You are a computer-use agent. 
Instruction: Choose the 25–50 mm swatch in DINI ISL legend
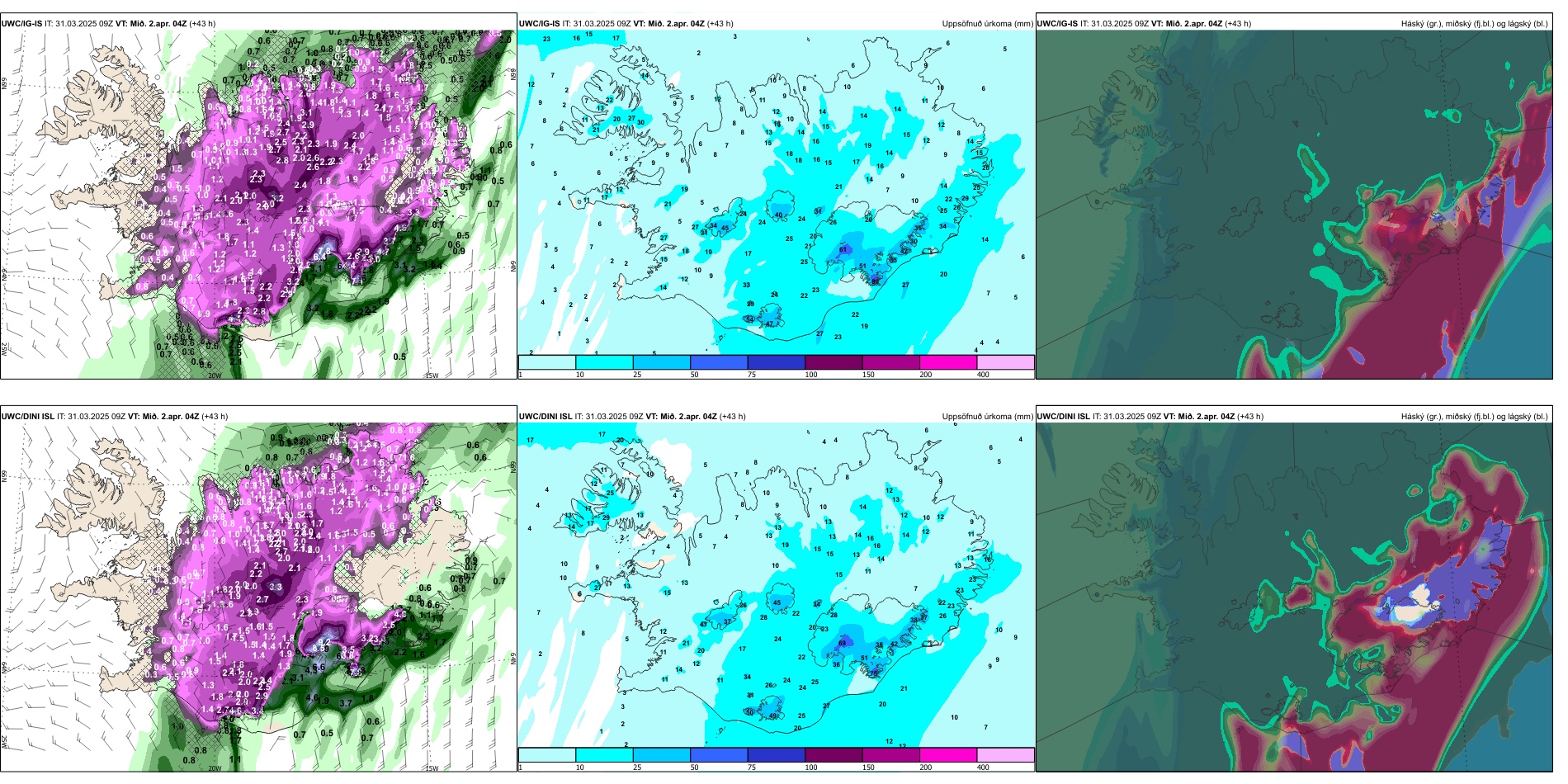click(x=662, y=755)
